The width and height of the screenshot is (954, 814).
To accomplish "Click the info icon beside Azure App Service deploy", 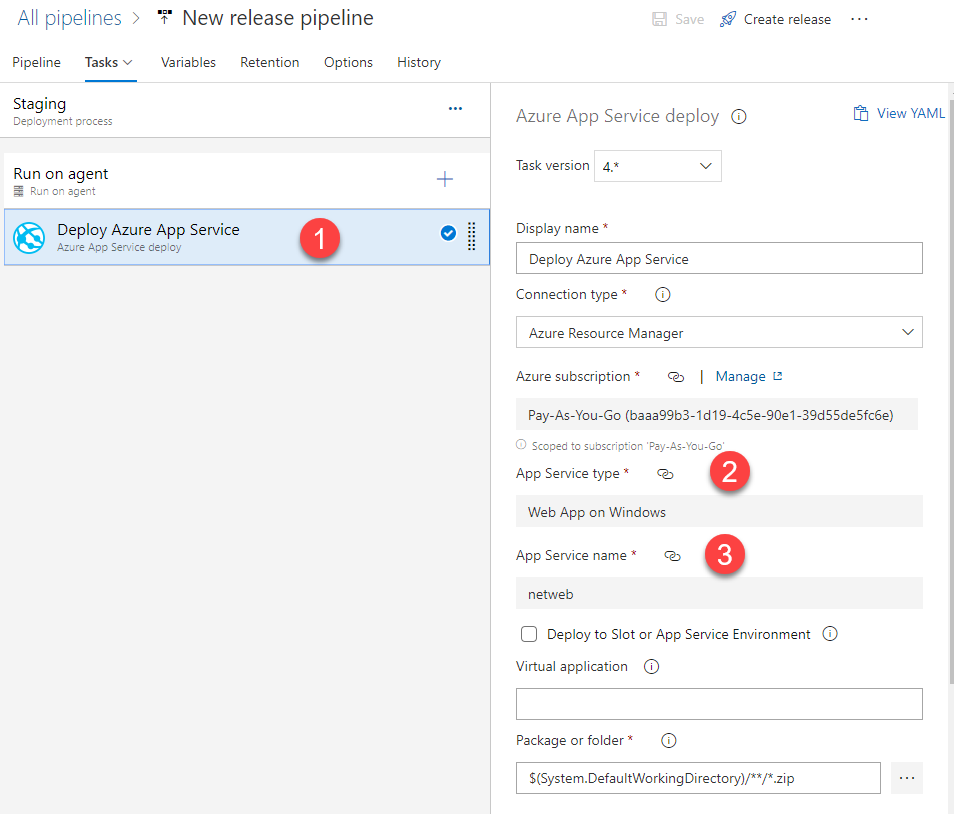I will 739,116.
